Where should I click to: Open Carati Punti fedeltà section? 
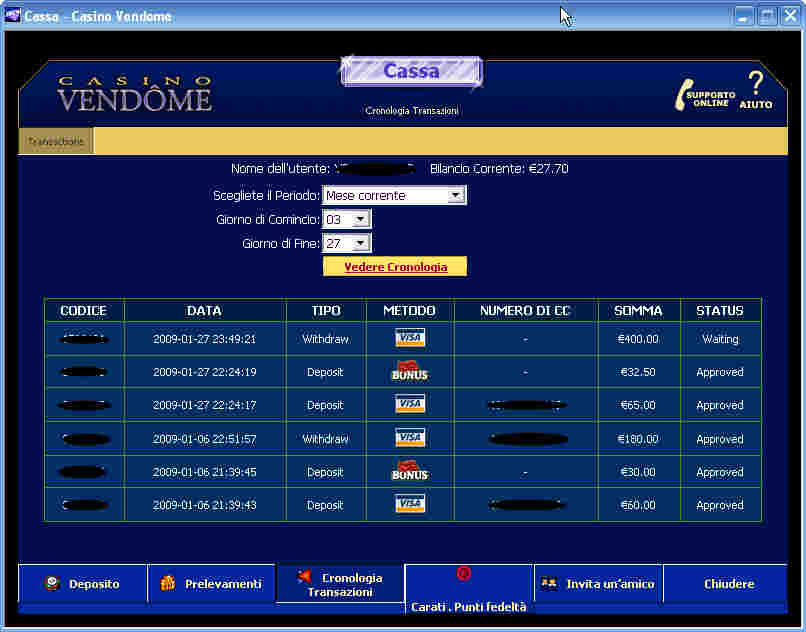(x=469, y=589)
